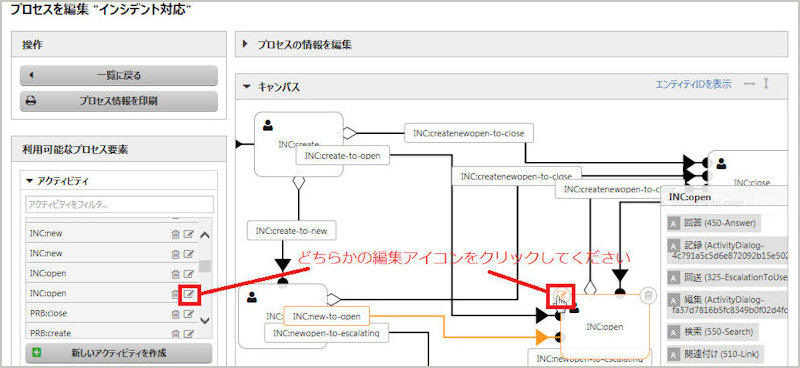The image size is (800, 368).
Task: Click the printer icon on print button
Action: pos(31,101)
